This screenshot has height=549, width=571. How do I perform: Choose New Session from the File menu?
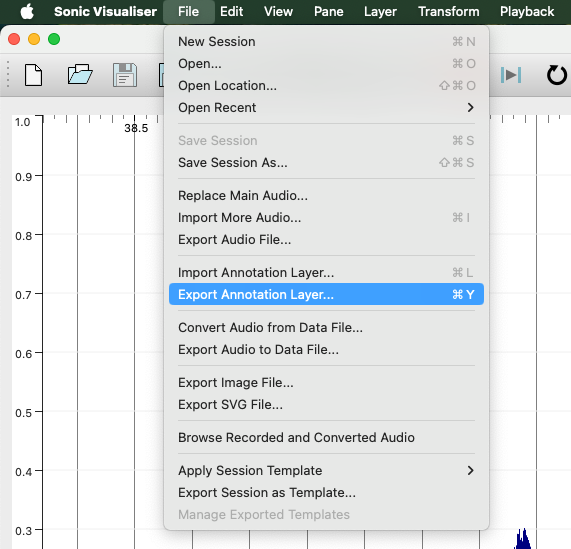(x=326, y=42)
